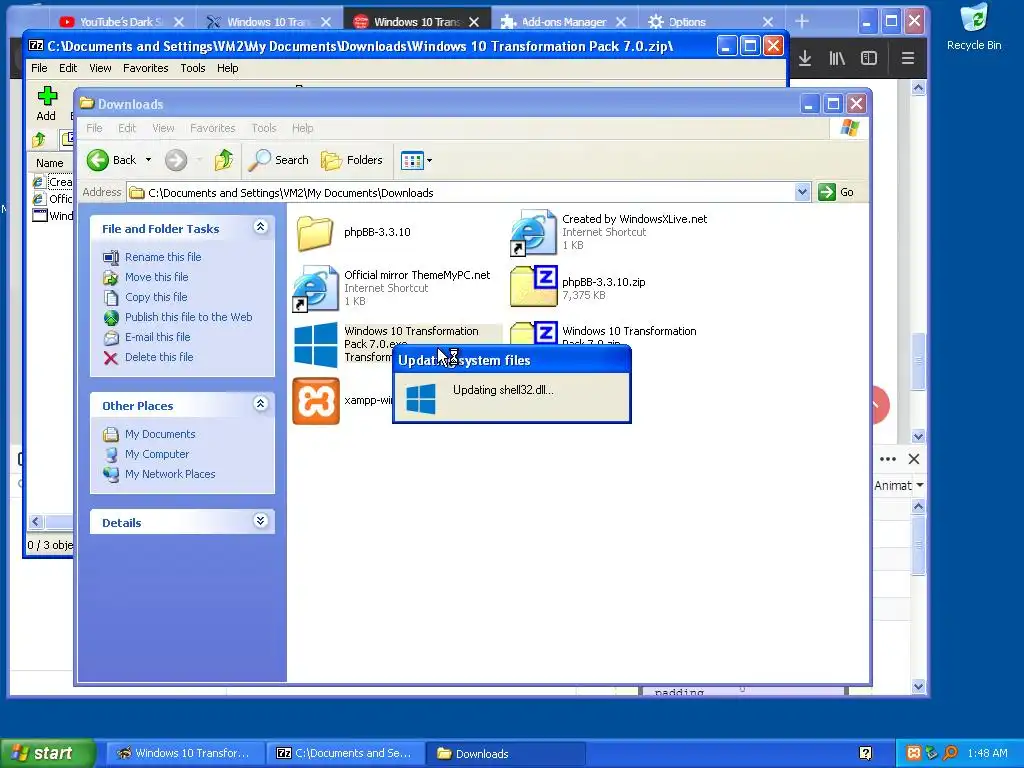1024x768 pixels.
Task: Open the Recycle Bin on desktop
Action: 974,26
